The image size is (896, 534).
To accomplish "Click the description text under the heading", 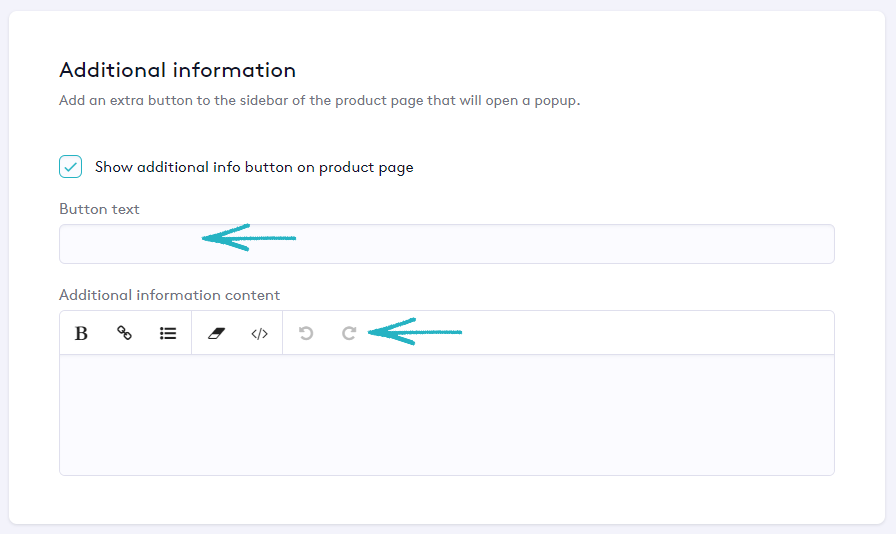I will [319, 101].
